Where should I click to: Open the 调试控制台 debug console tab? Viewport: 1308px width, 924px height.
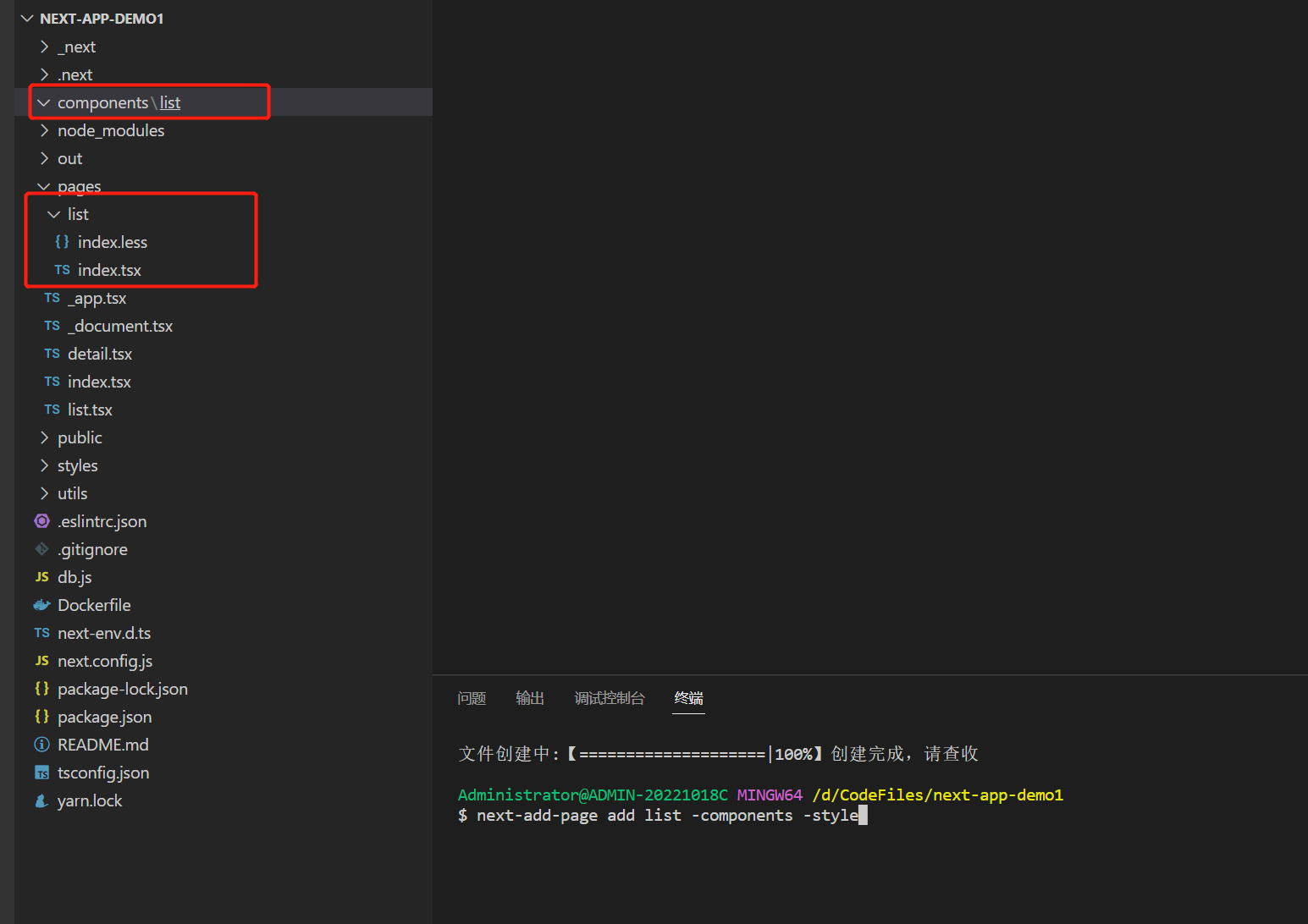click(x=610, y=698)
